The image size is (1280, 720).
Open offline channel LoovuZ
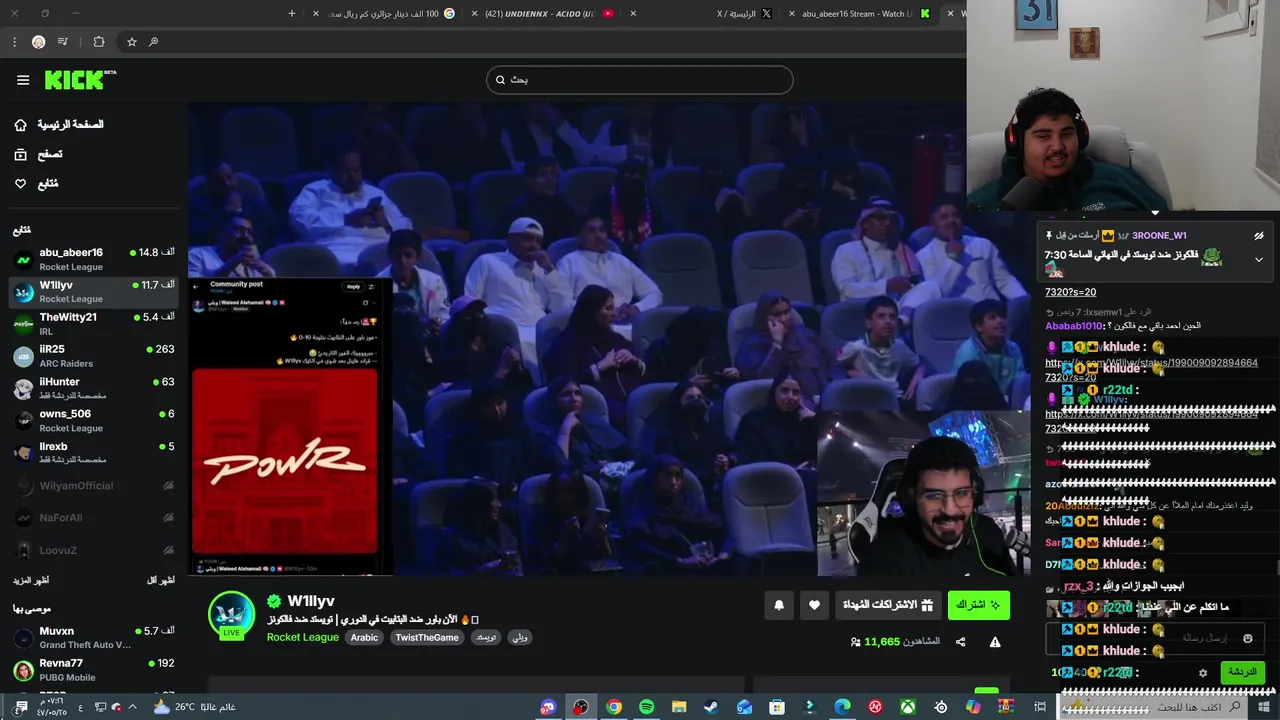click(94, 550)
